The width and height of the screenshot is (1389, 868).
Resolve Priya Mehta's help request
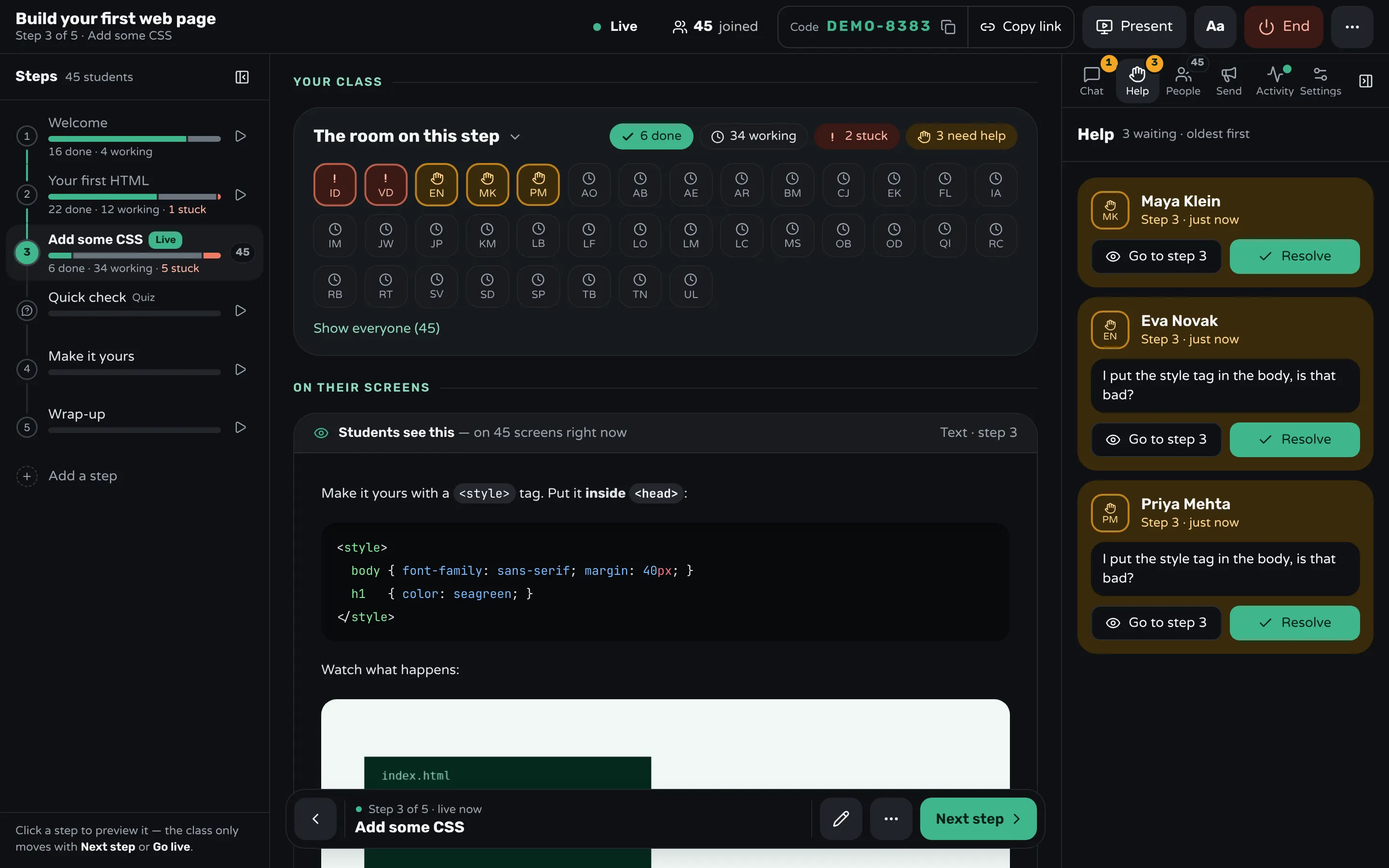click(1294, 622)
